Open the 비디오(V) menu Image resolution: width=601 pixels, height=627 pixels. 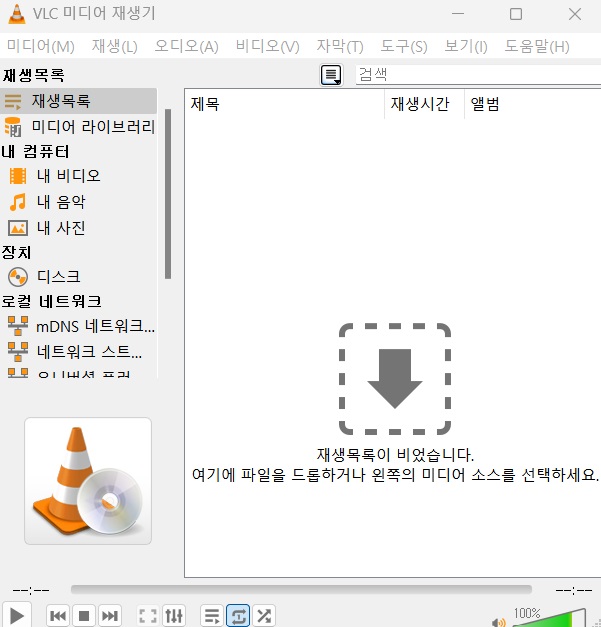tap(268, 46)
